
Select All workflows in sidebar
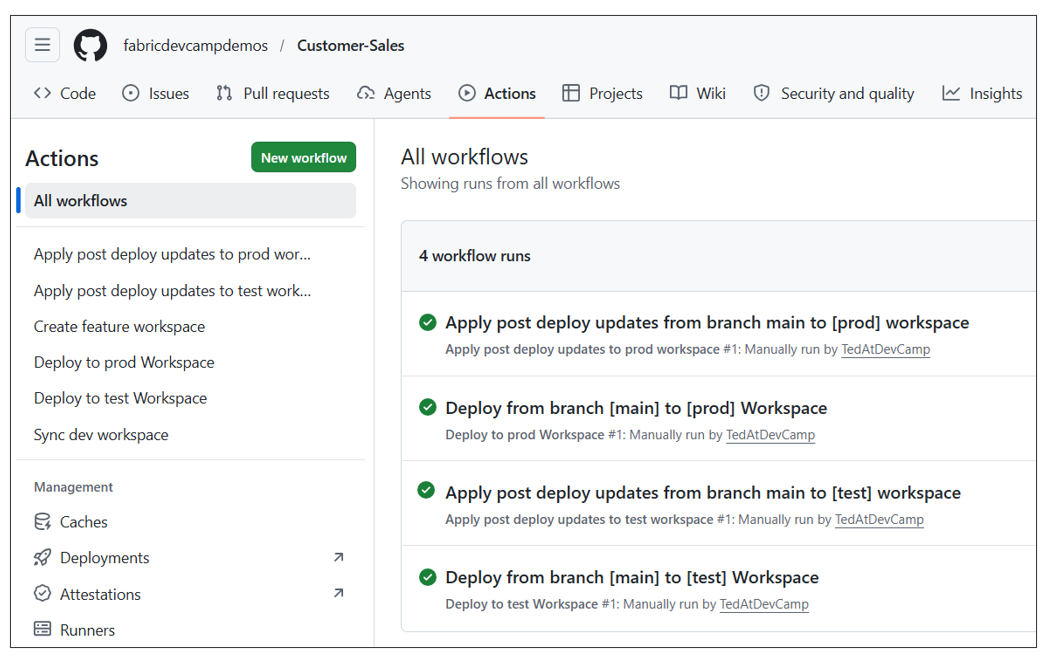point(191,201)
